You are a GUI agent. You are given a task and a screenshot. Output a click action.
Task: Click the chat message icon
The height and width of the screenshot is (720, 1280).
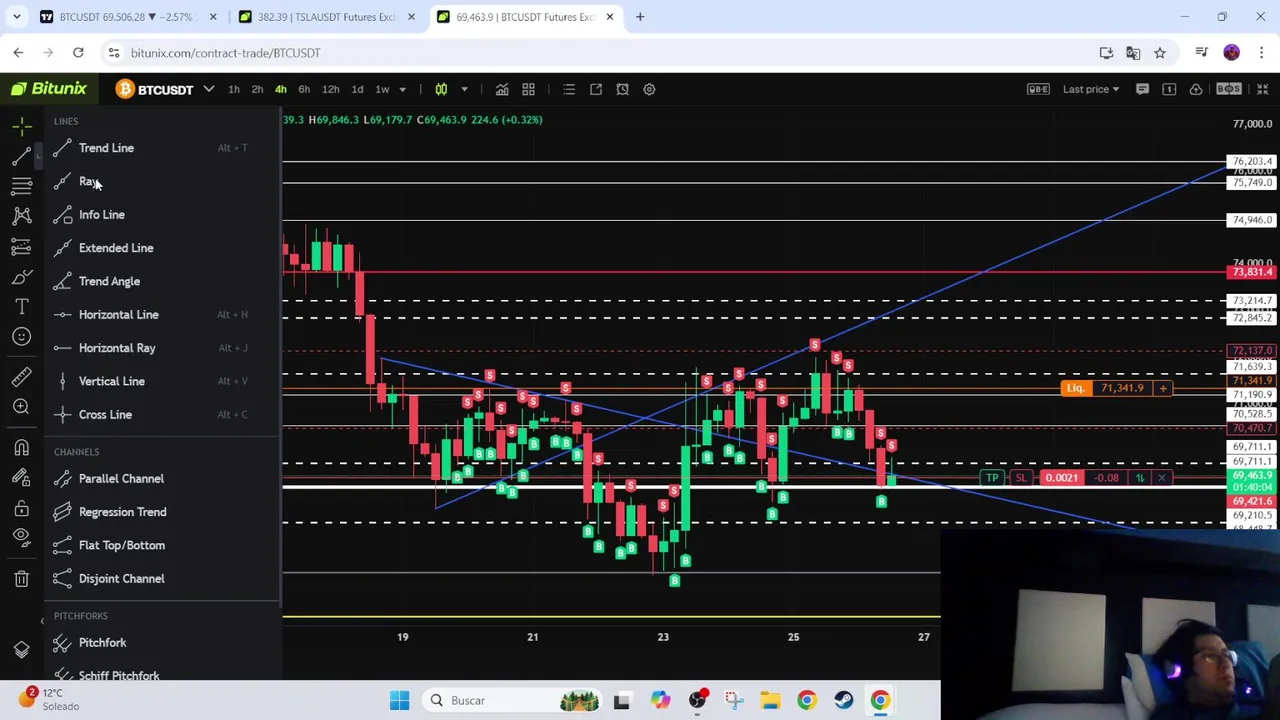1142,89
